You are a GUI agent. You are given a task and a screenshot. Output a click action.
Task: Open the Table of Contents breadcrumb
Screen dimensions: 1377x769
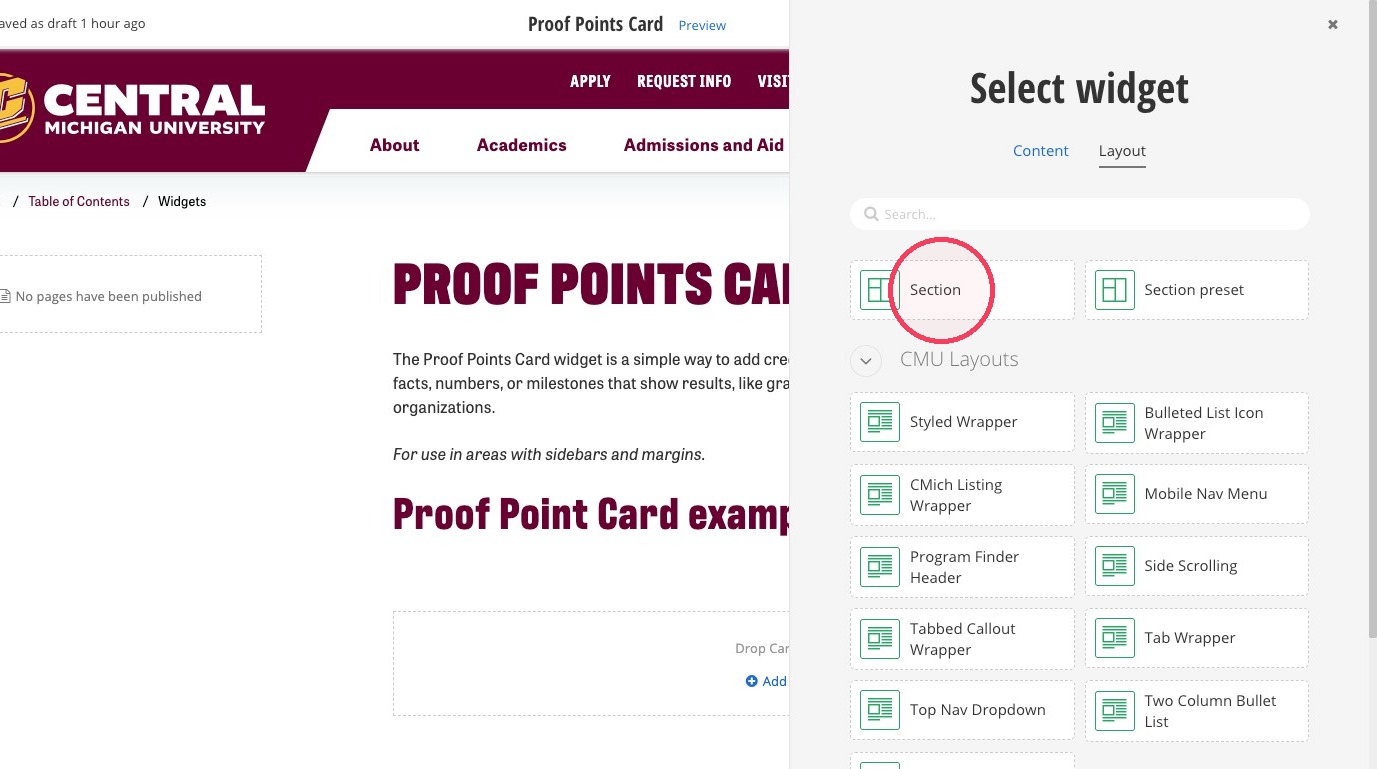pyautogui.click(x=79, y=201)
